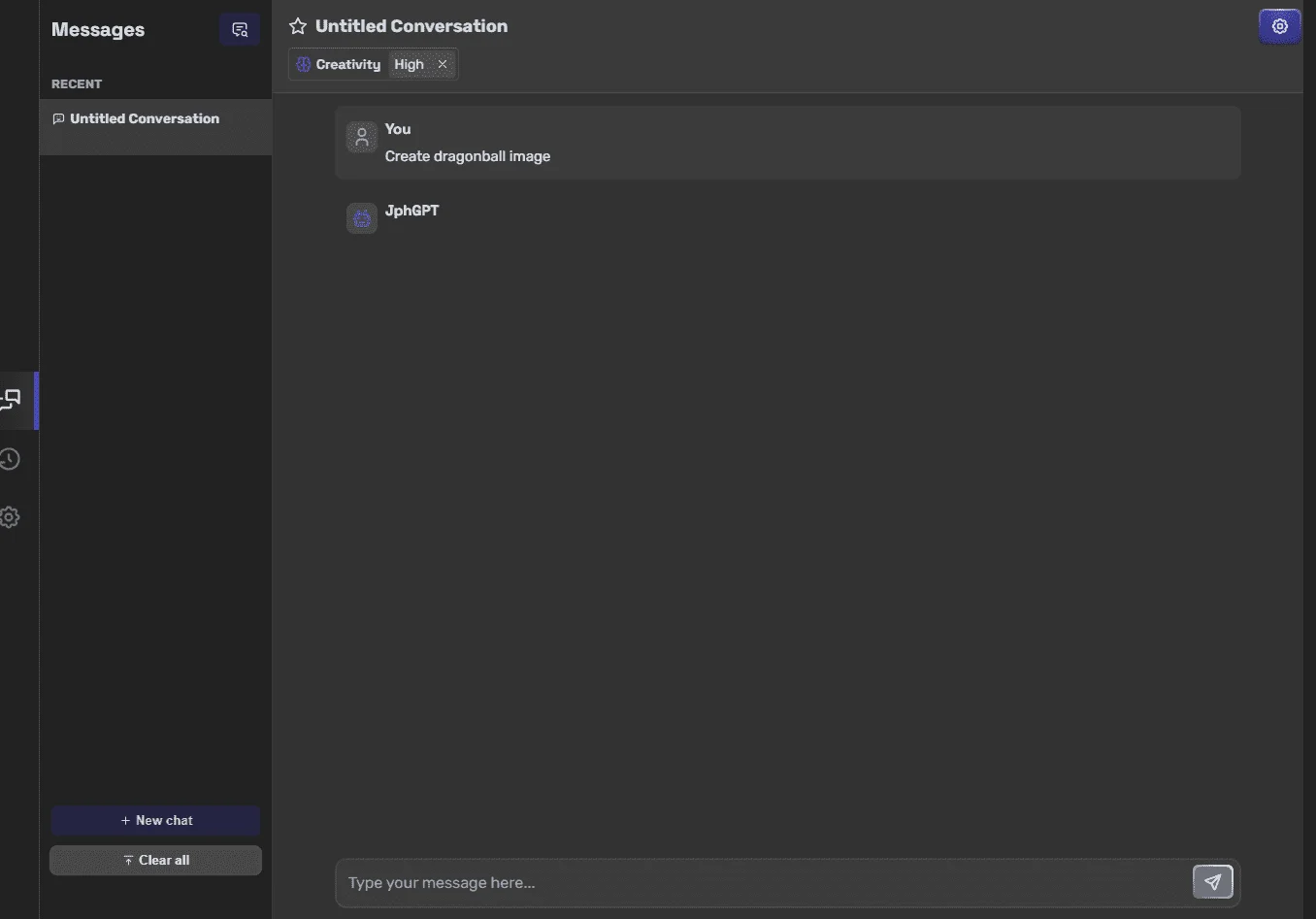Click the Create dragonball image message text
The width and height of the screenshot is (1316, 919).
(x=468, y=156)
